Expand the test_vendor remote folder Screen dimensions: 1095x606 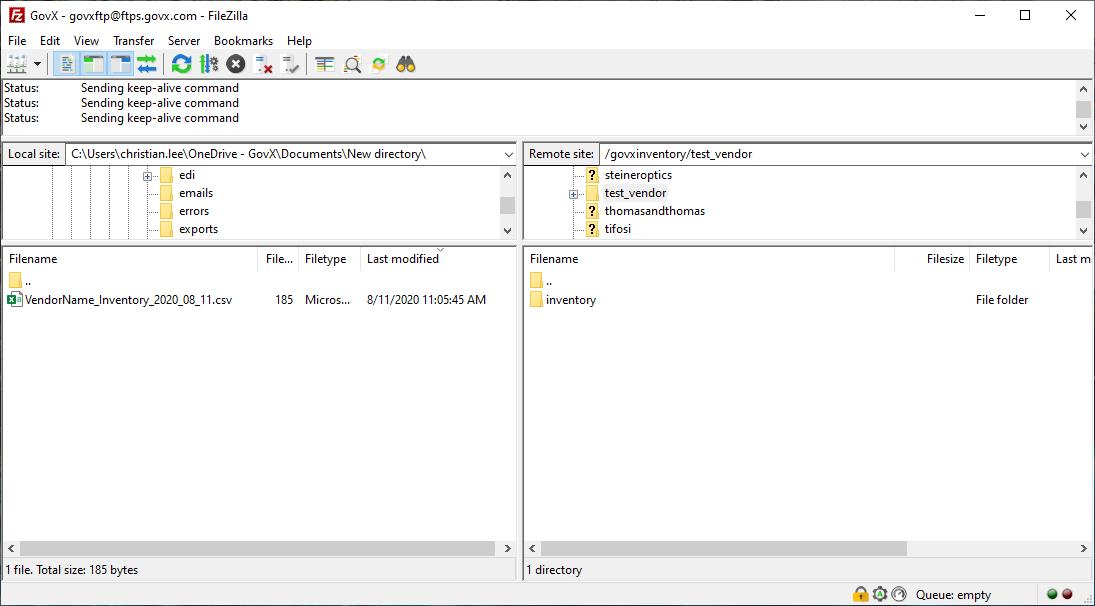click(573, 193)
